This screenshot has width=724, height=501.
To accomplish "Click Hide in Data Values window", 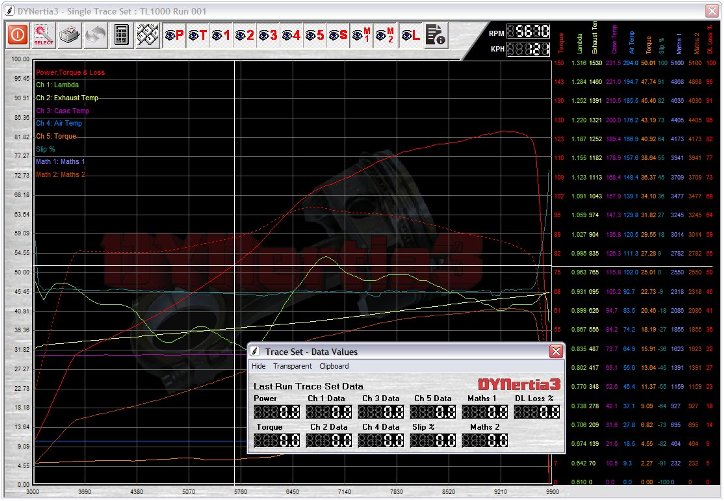I will point(259,366).
